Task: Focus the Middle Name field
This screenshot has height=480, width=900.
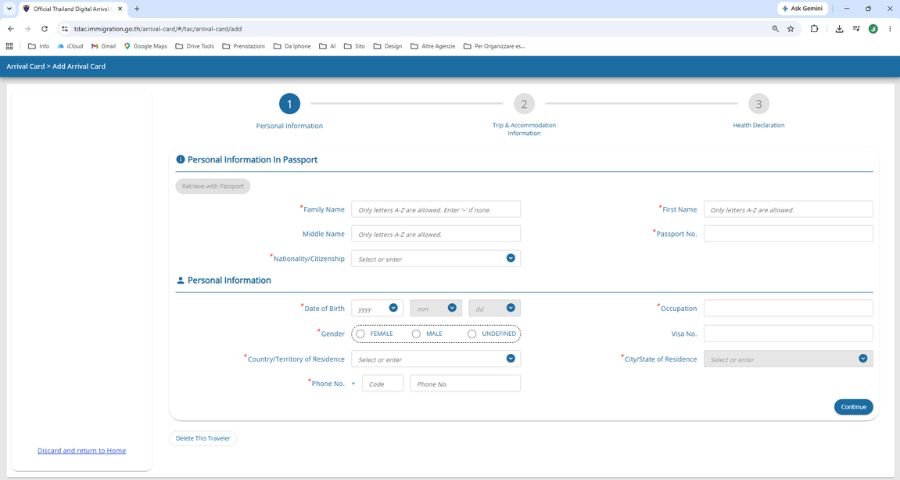Action: pyautogui.click(x=436, y=234)
